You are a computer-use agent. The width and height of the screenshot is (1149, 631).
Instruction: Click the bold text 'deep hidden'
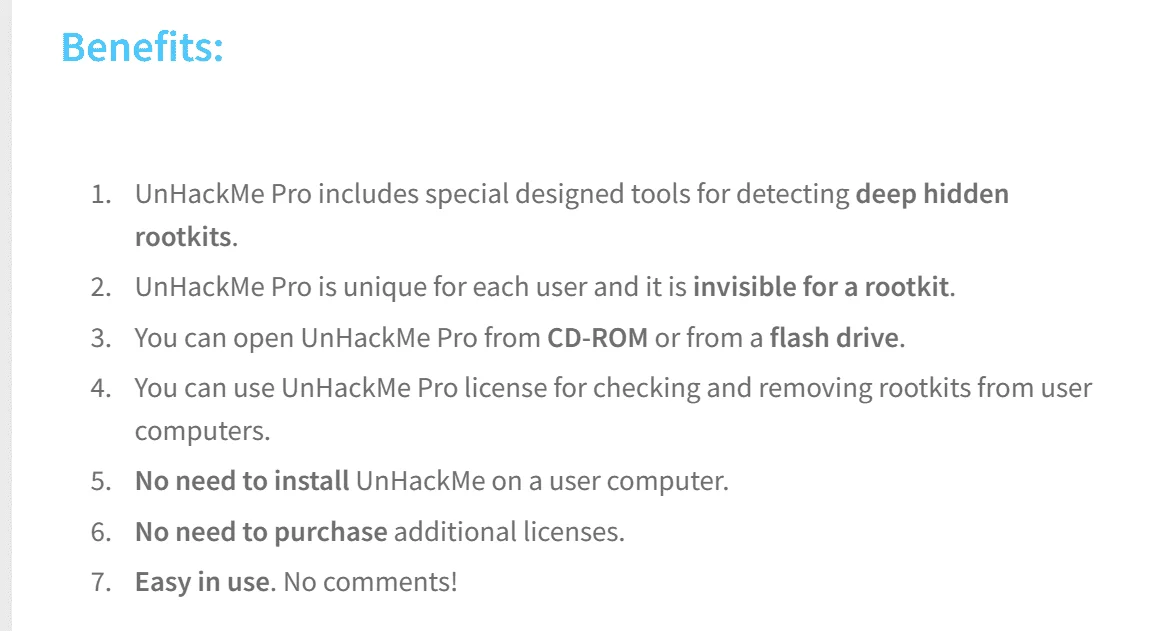coord(932,194)
